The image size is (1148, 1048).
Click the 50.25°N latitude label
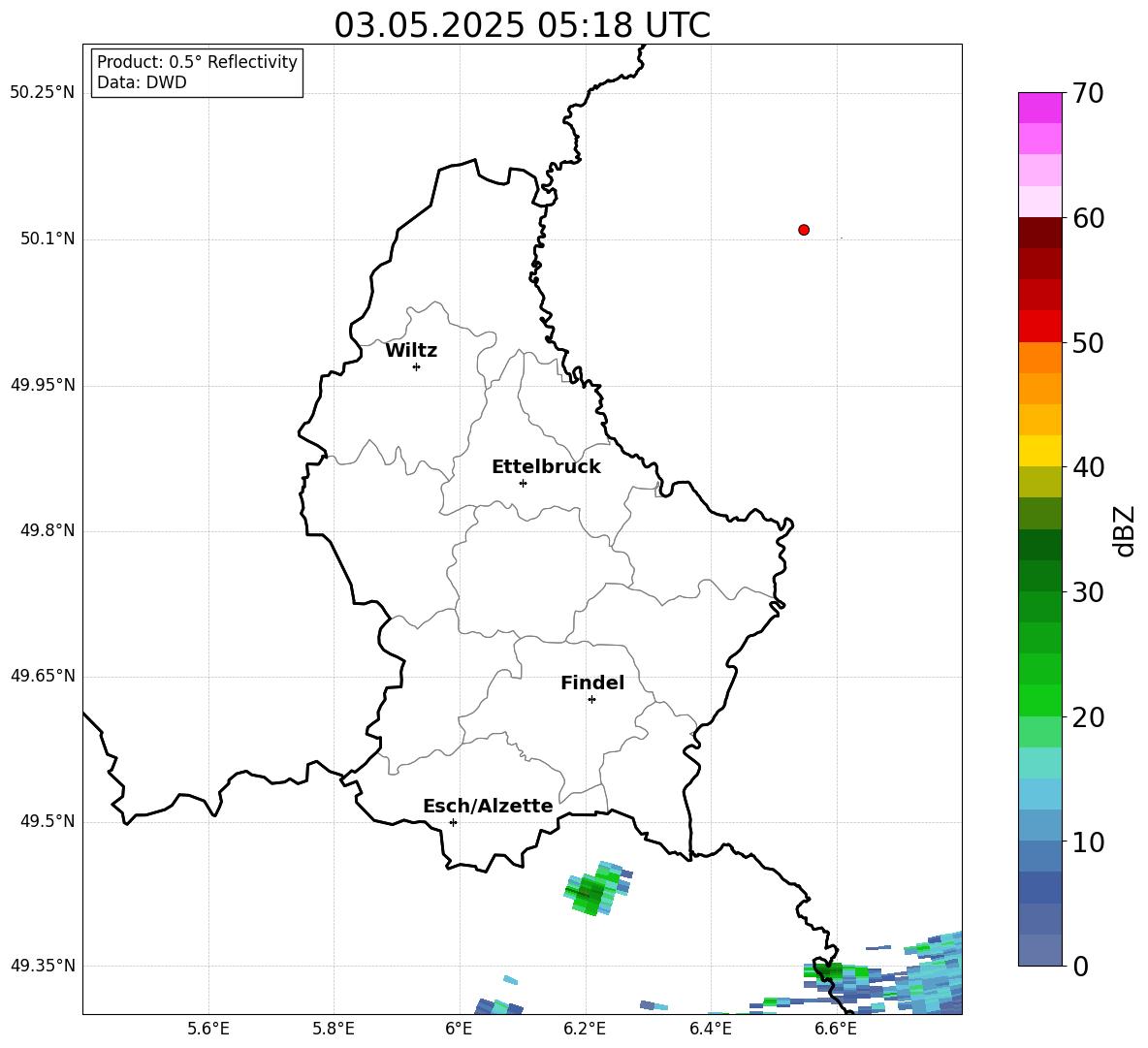pos(43,93)
